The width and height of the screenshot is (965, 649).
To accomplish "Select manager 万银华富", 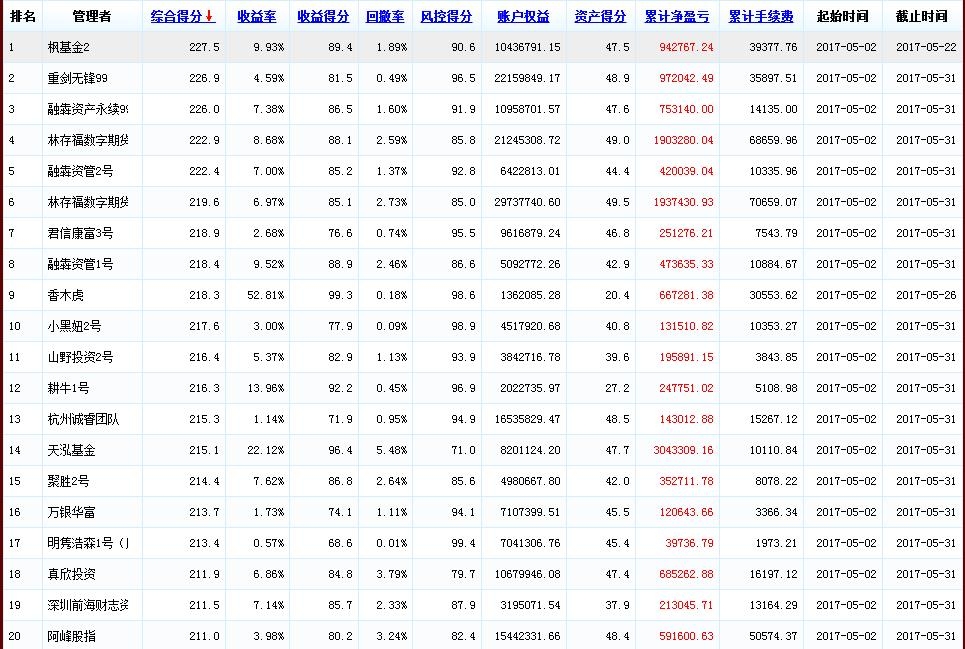I will tap(71, 512).
